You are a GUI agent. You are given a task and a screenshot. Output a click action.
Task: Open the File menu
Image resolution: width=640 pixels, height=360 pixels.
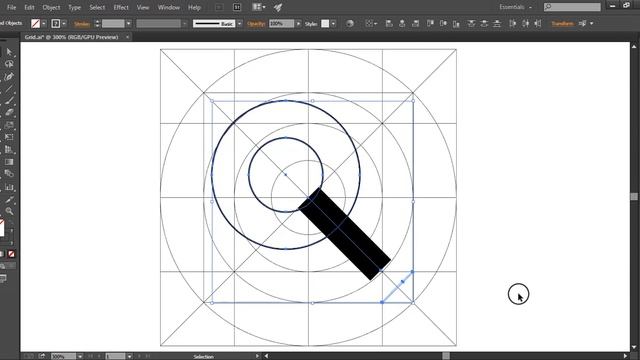[12, 7]
